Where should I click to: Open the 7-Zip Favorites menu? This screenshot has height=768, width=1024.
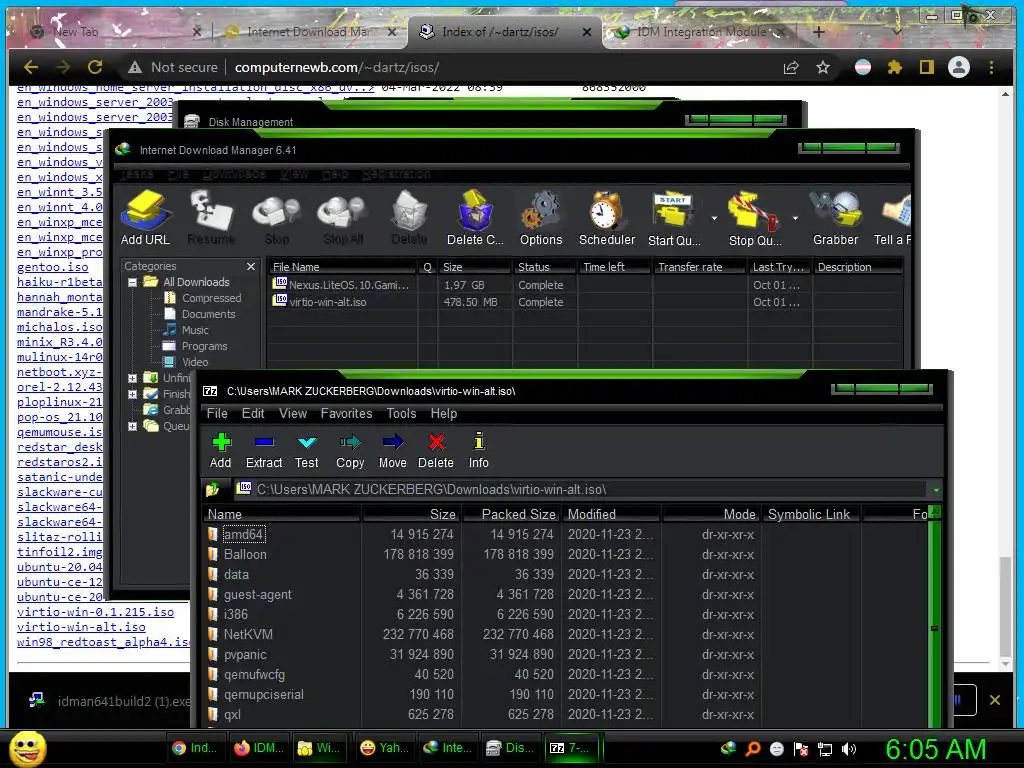346,413
